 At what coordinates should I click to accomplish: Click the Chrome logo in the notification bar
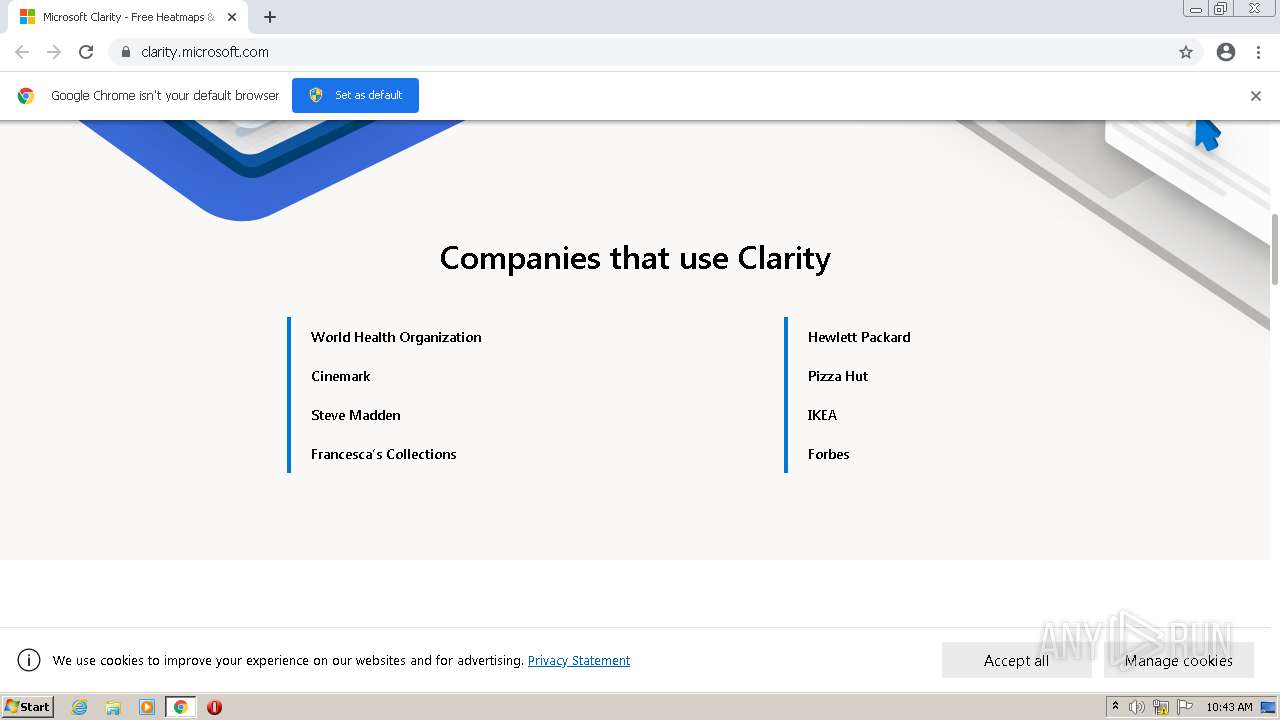click(x=26, y=96)
